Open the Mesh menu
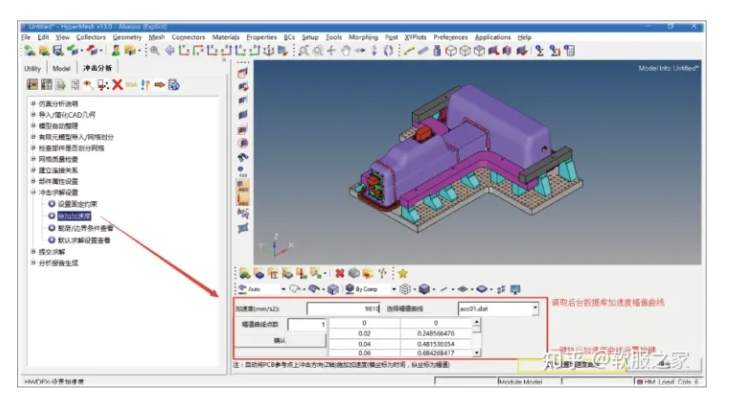756x417 pixels. (157, 37)
